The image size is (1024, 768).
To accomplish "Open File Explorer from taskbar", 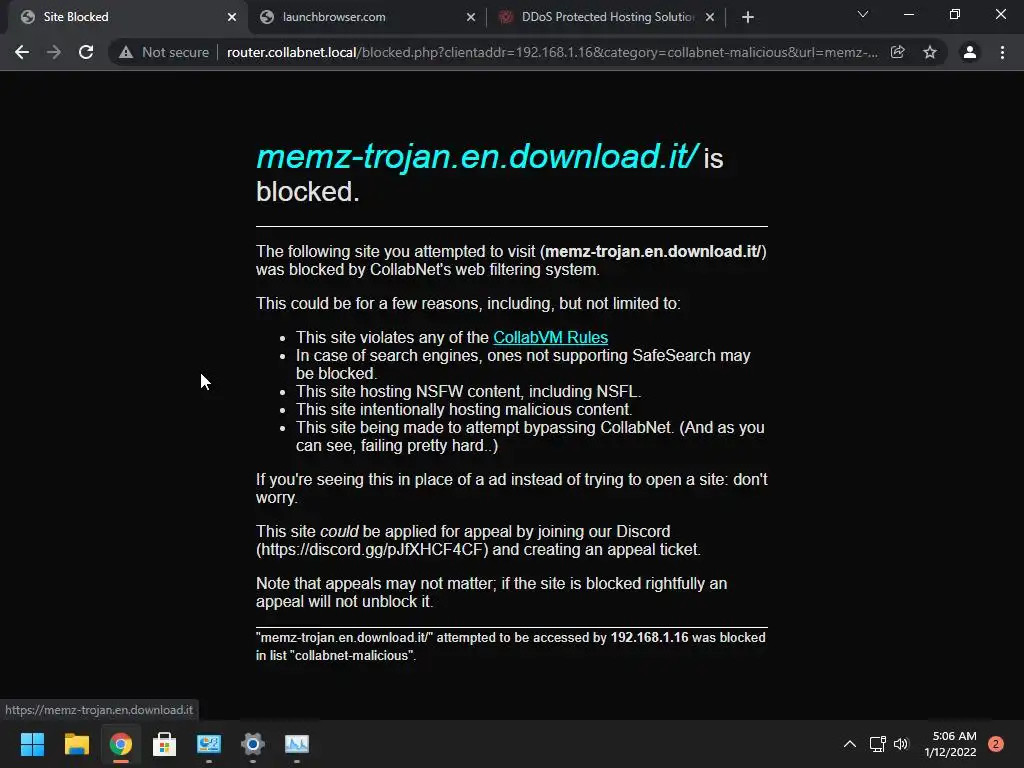I will (x=76, y=744).
